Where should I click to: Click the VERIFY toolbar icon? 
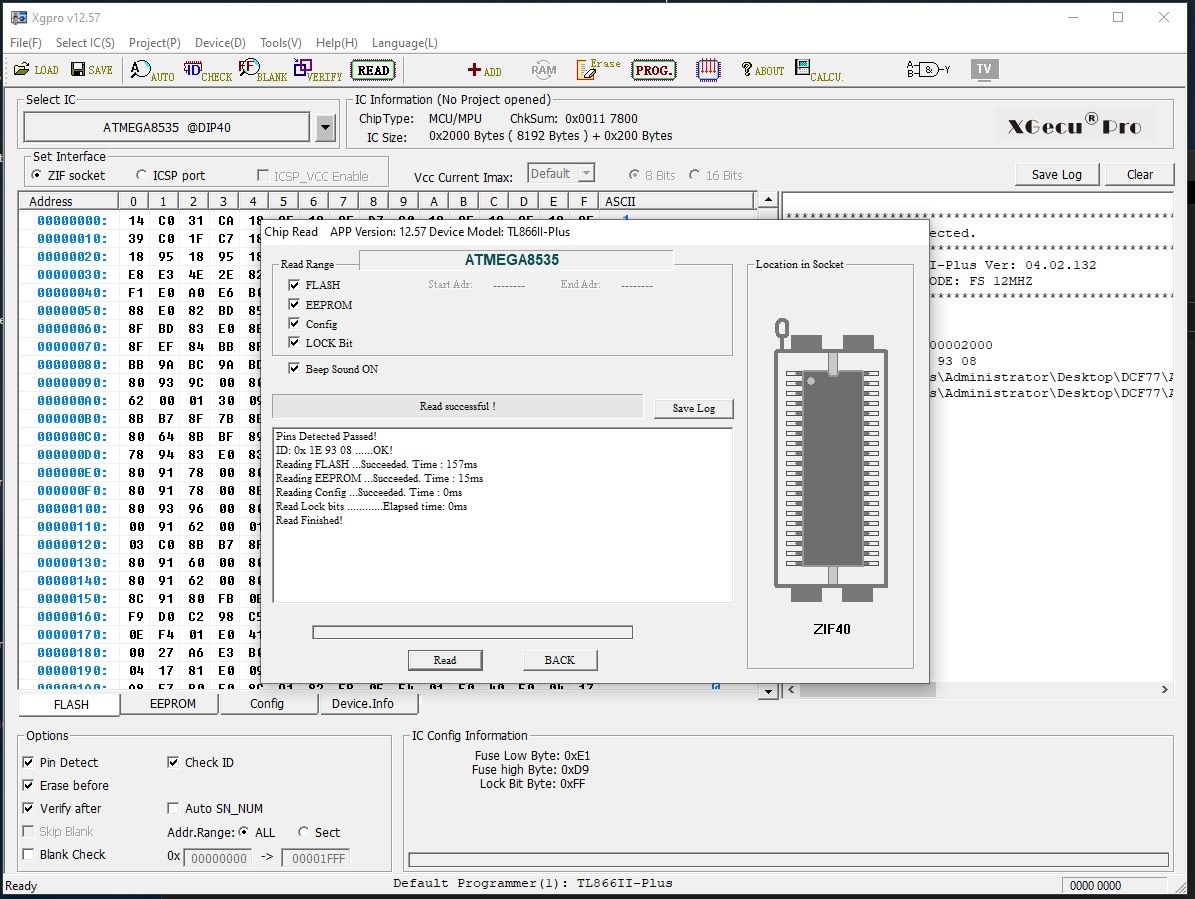pos(319,70)
